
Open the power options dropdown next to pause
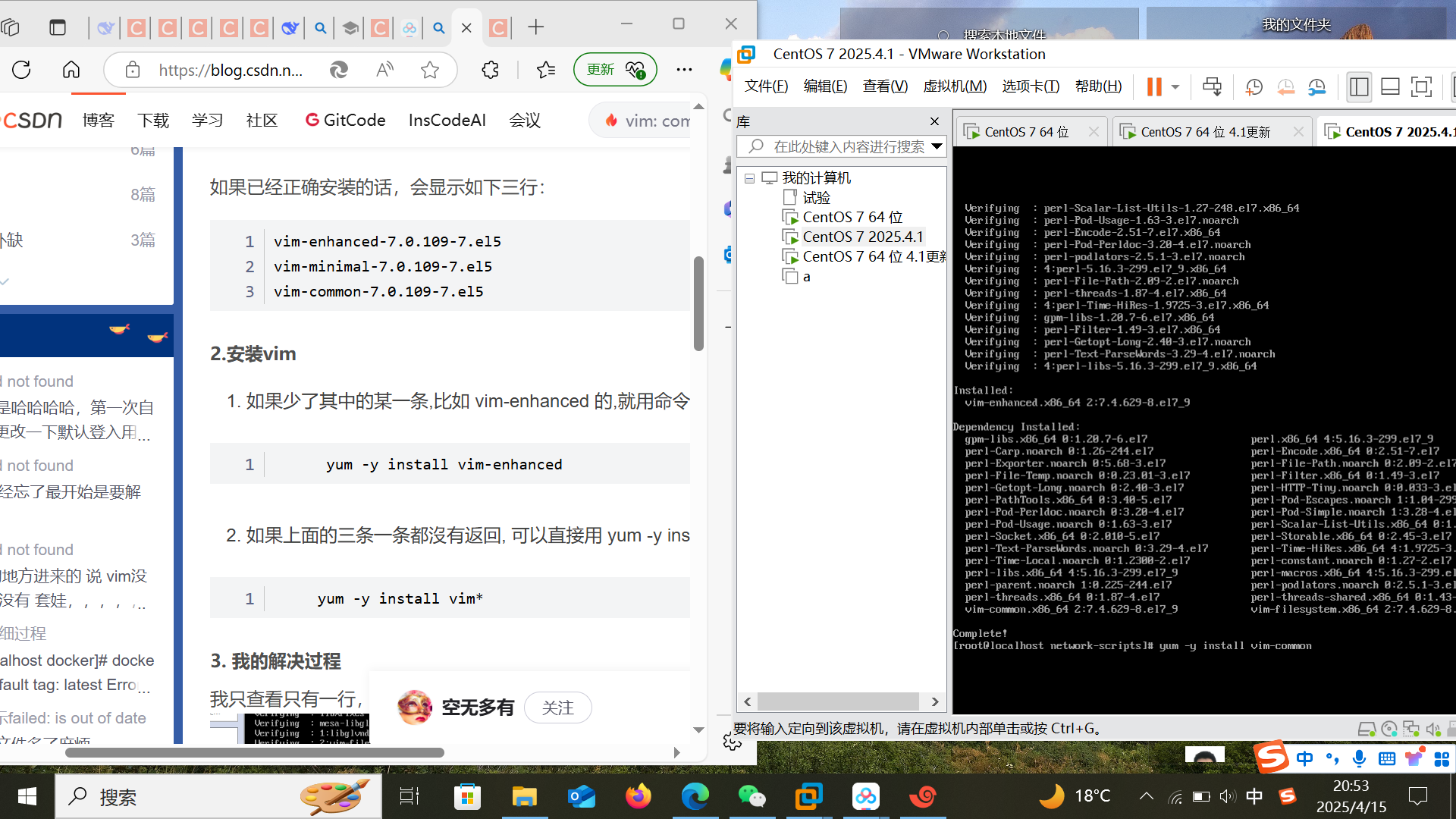1175,86
